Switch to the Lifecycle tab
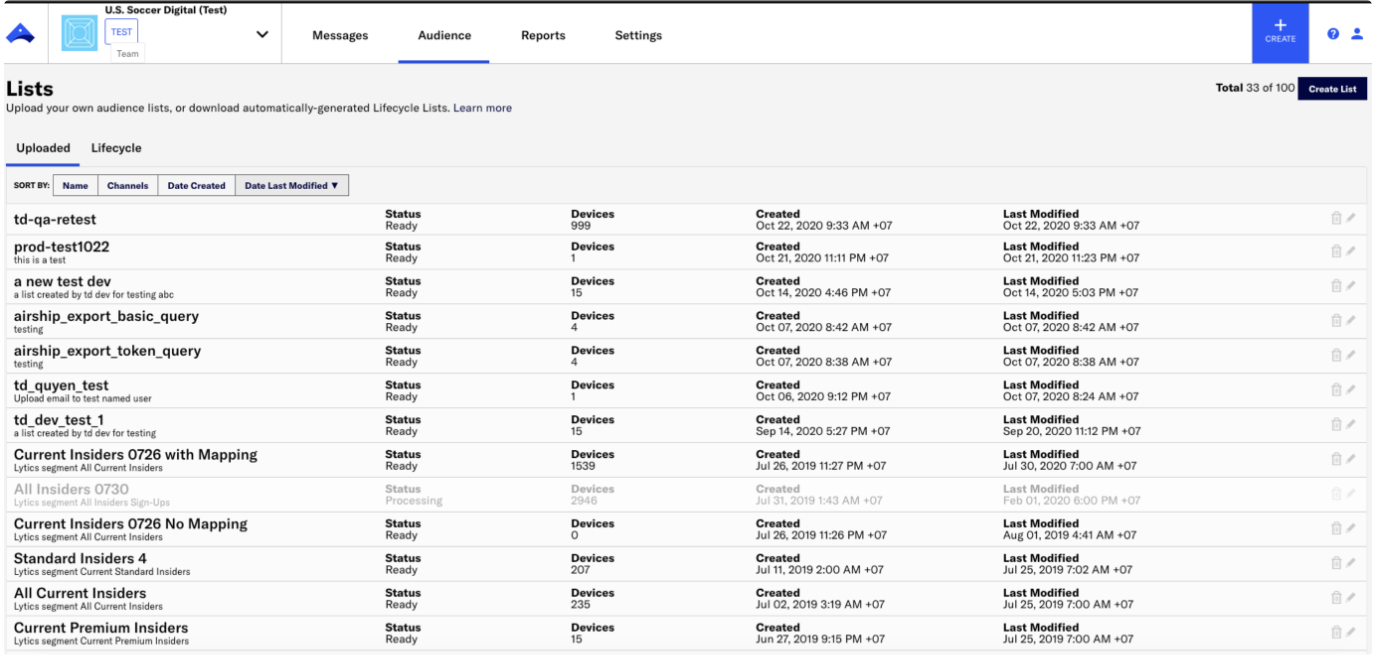The height and width of the screenshot is (656, 1376). [x=116, y=148]
